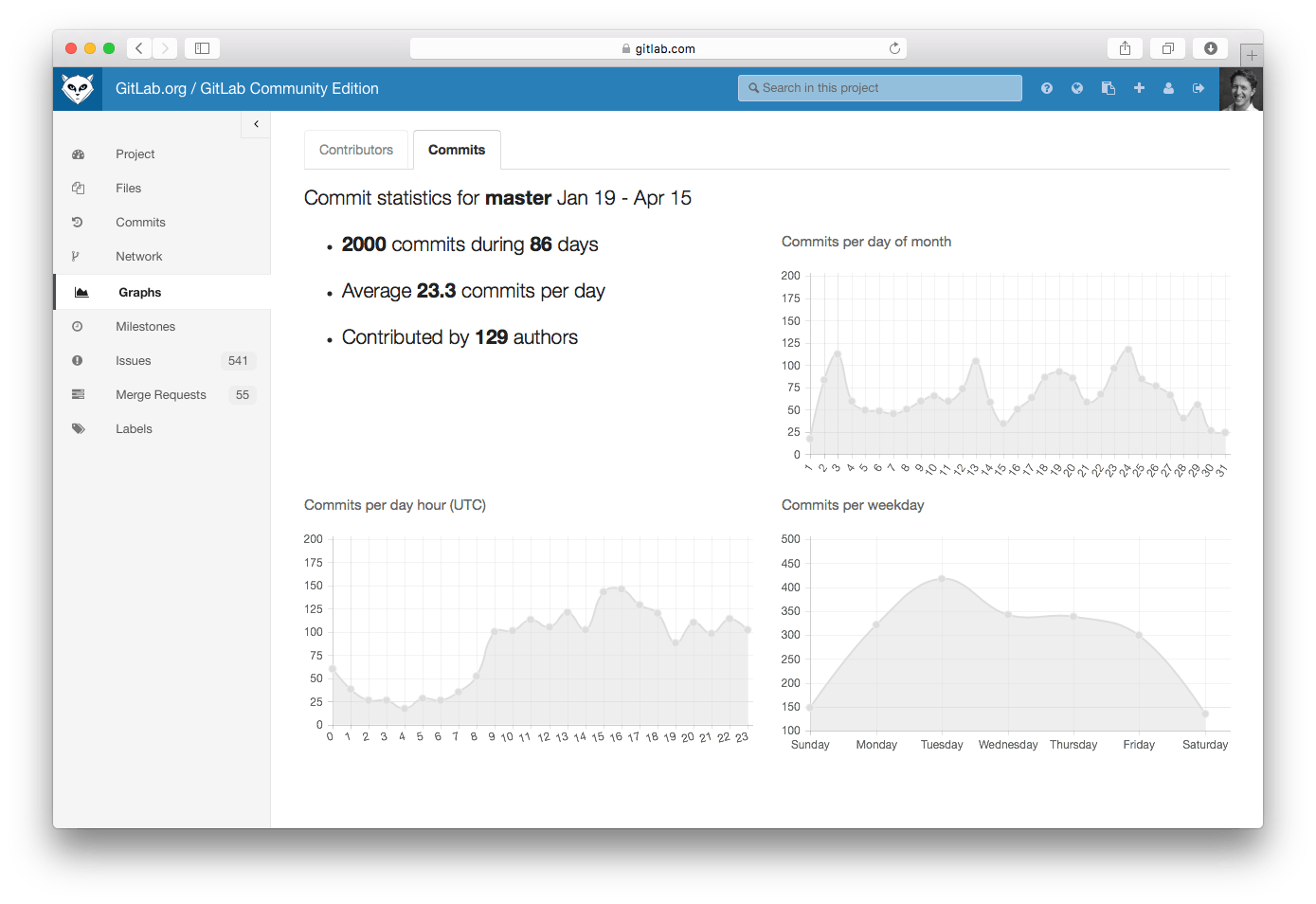
Task: Click the plus icon to create something new
Action: [1138, 87]
